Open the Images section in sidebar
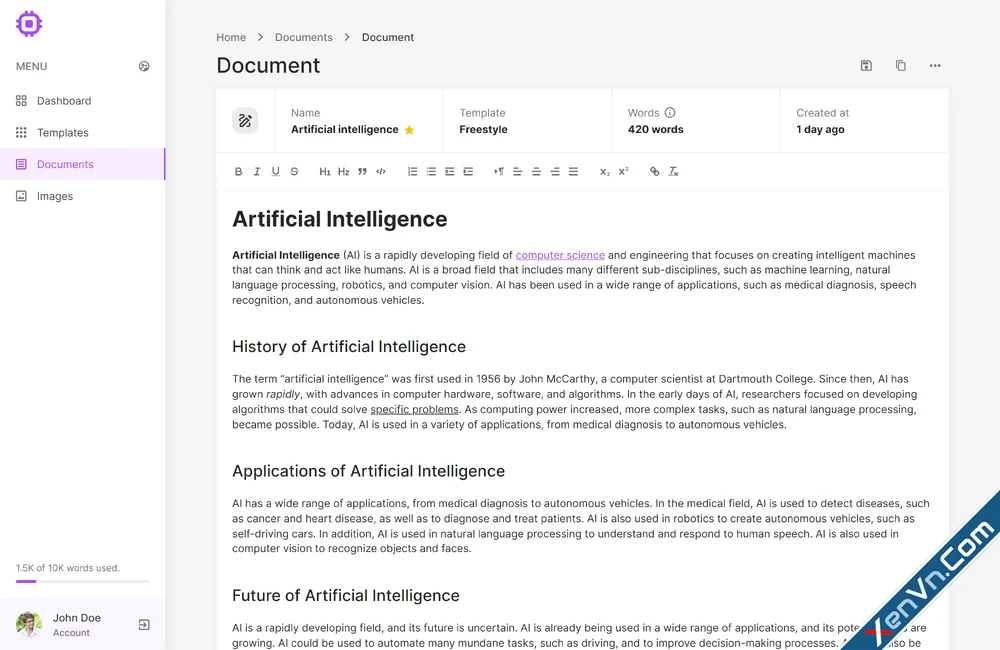This screenshot has width=1000, height=650. point(57,196)
